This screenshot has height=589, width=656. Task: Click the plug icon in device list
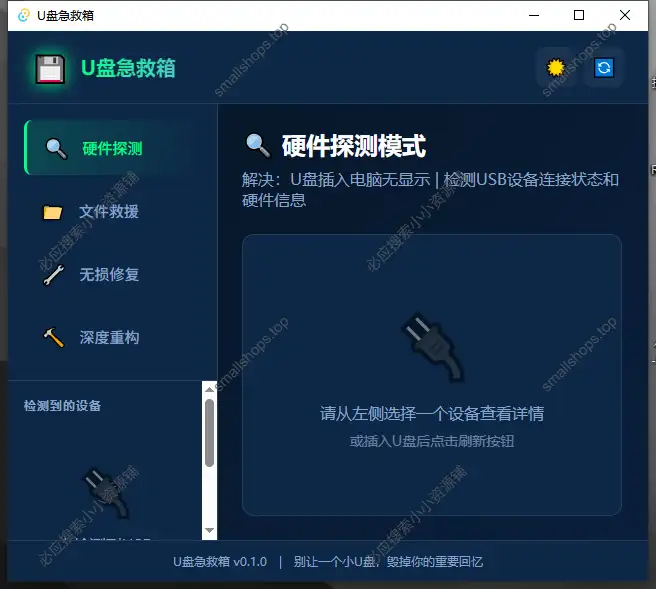pos(107,493)
